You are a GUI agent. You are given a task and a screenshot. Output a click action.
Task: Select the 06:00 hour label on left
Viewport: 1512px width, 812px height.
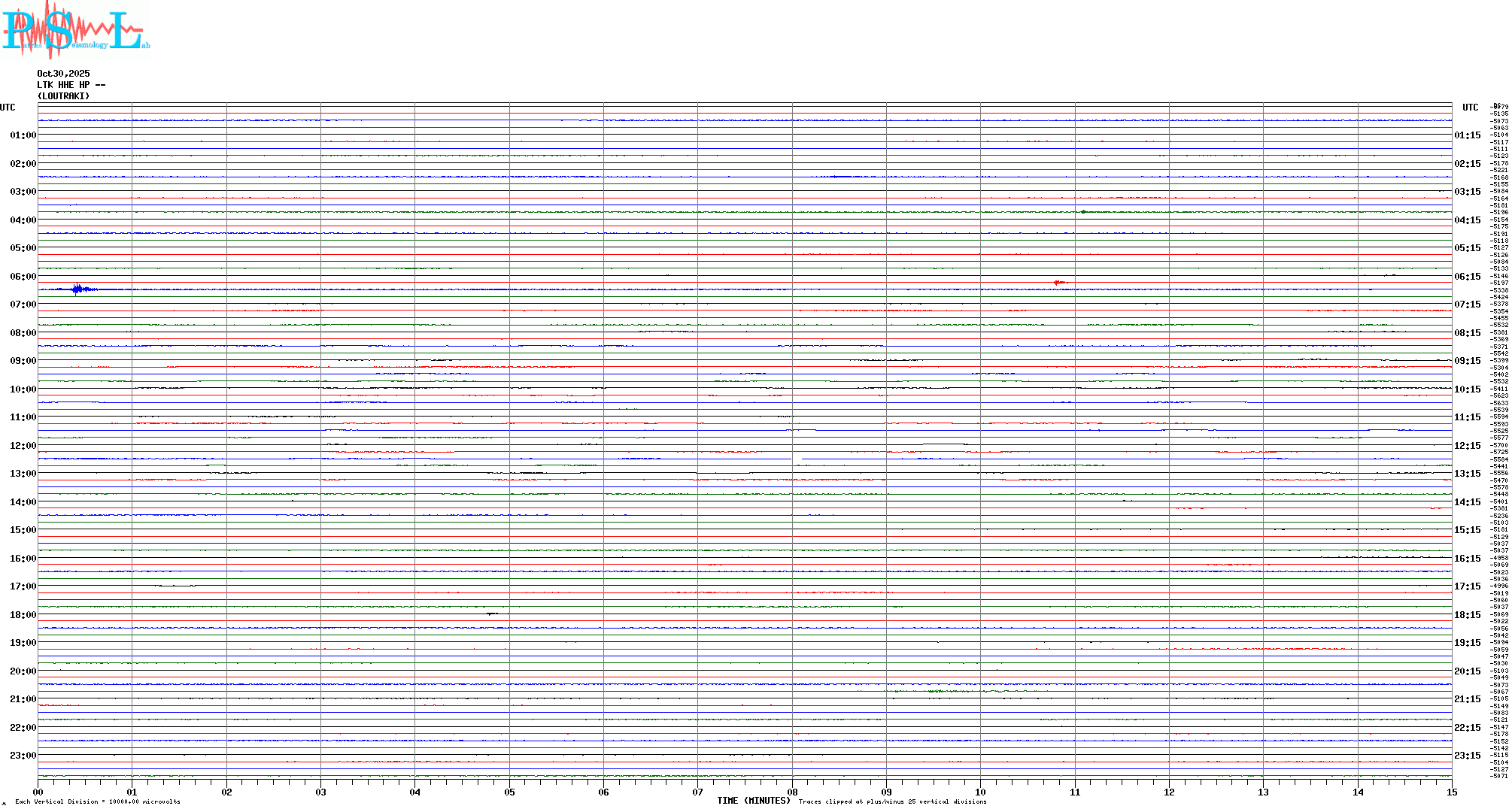[x=23, y=277]
